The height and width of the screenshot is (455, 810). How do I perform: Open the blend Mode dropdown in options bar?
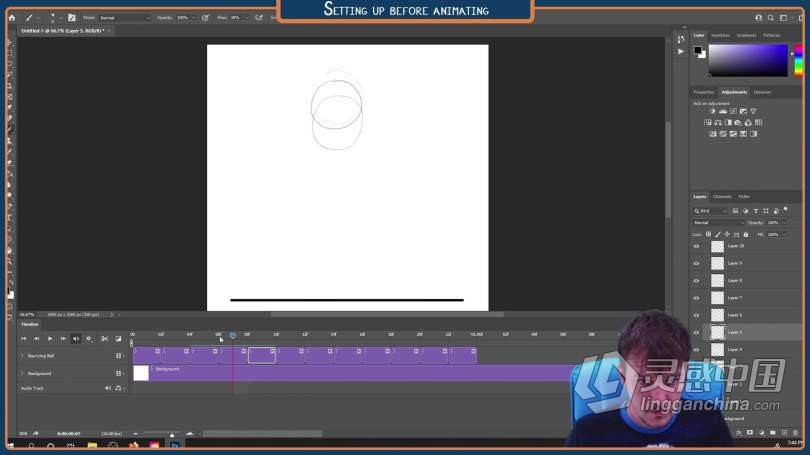124,18
